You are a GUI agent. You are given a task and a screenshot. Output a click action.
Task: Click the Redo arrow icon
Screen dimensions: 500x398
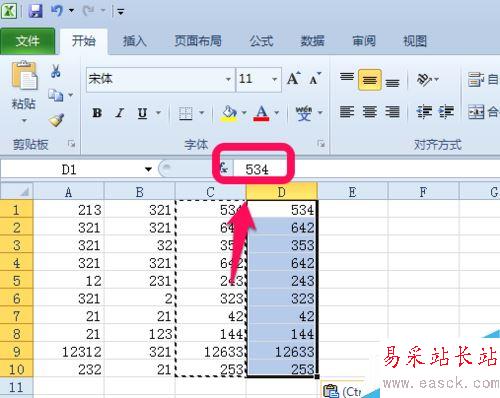coord(88,11)
